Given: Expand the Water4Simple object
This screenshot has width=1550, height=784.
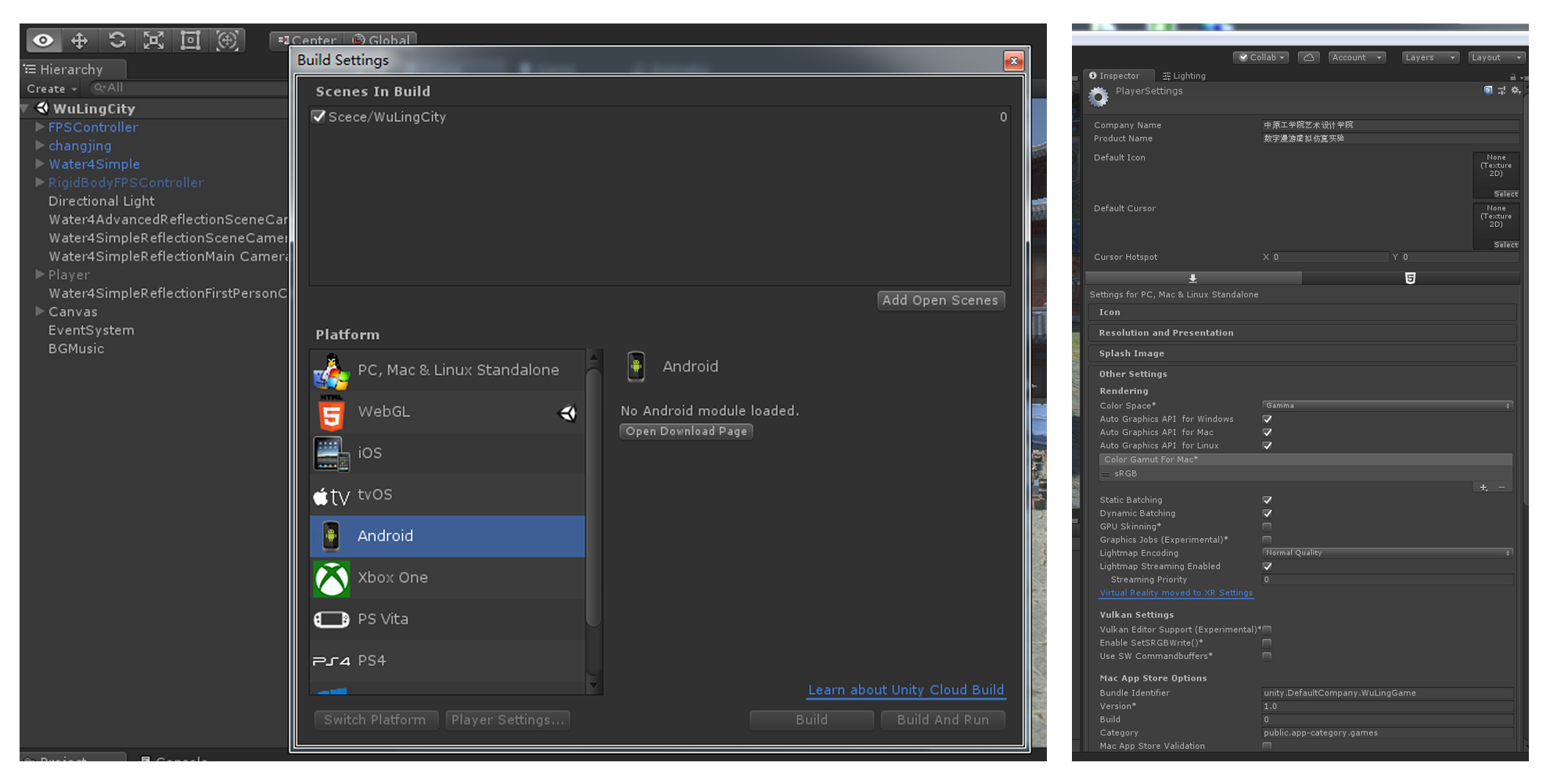Looking at the screenshot, I should click(x=40, y=164).
